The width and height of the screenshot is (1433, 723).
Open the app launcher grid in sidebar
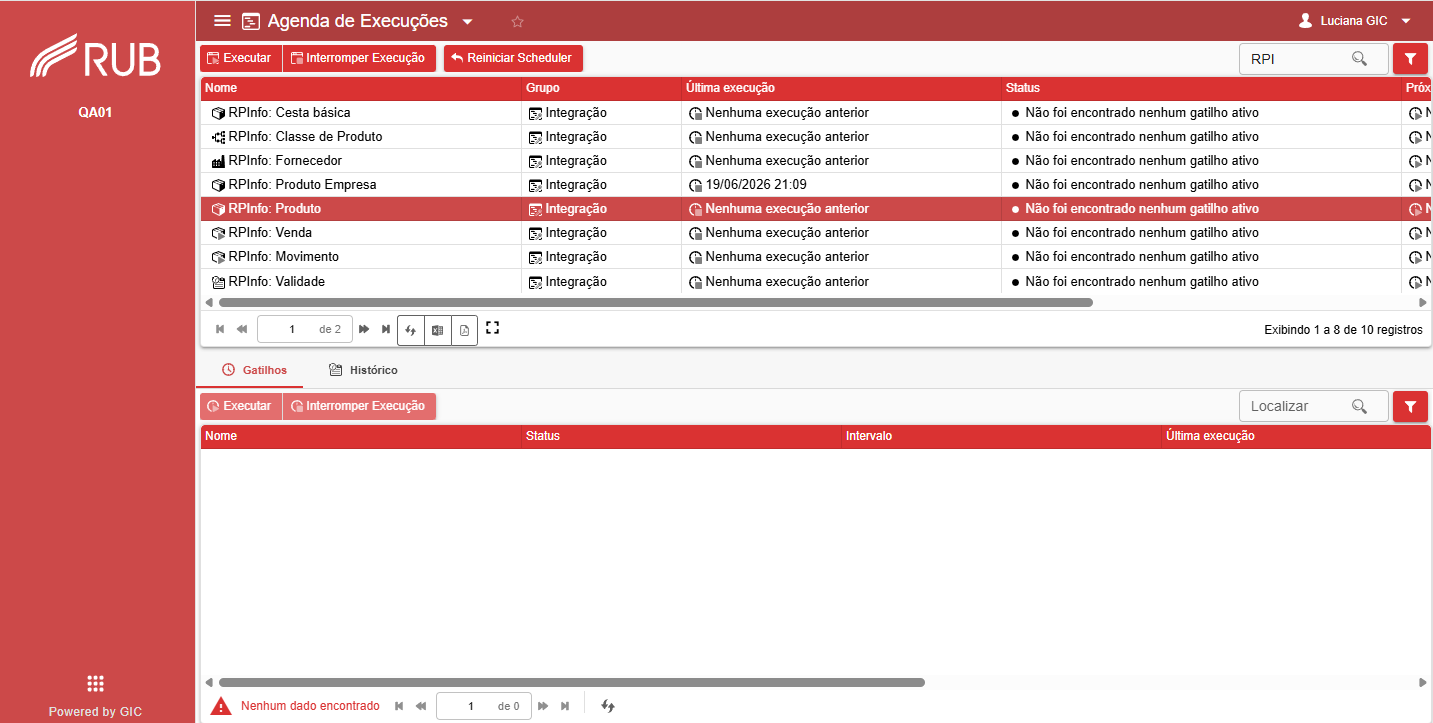tap(96, 684)
